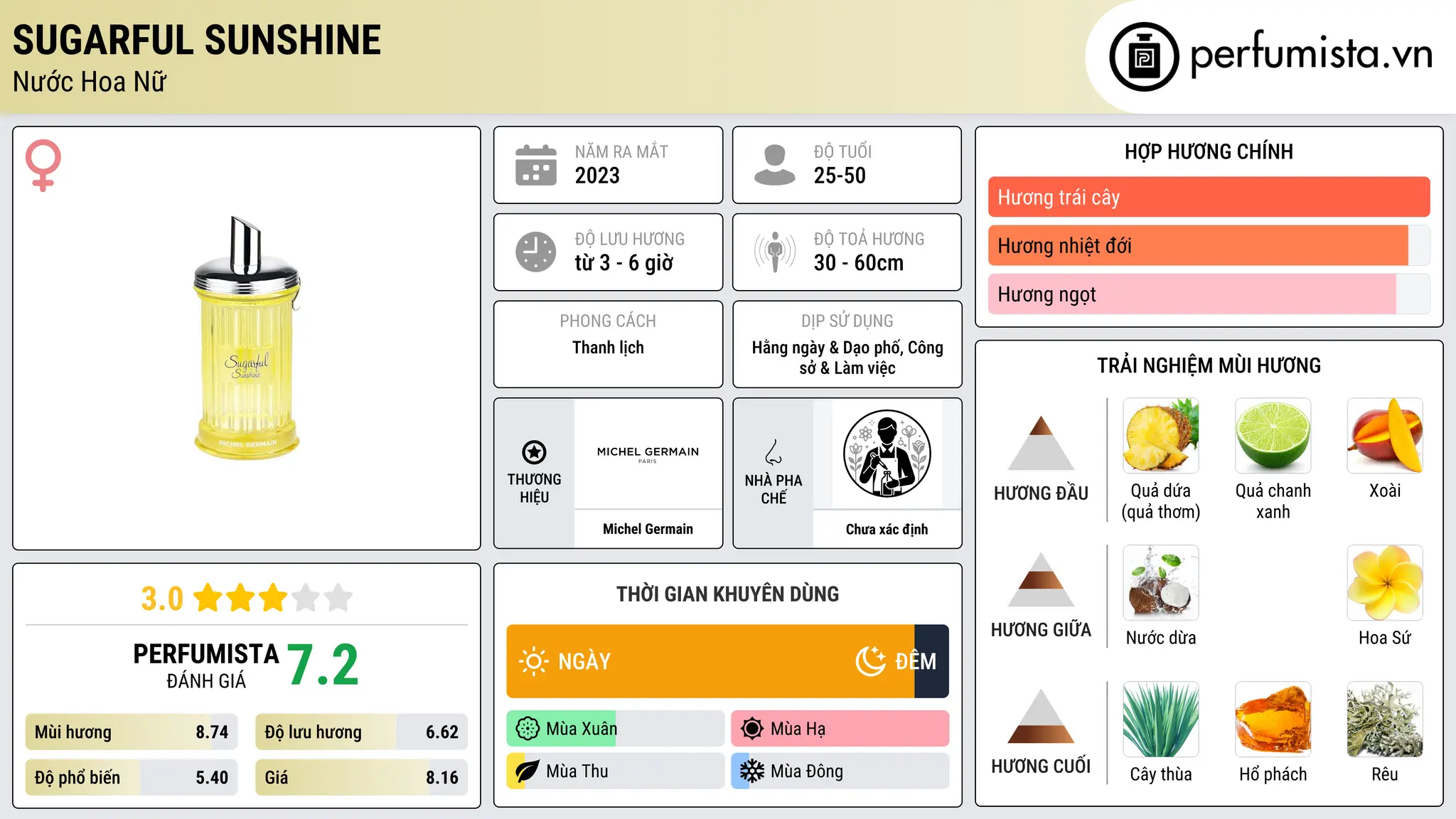Click the snowflake icon for Mùa Đông

pos(752,771)
